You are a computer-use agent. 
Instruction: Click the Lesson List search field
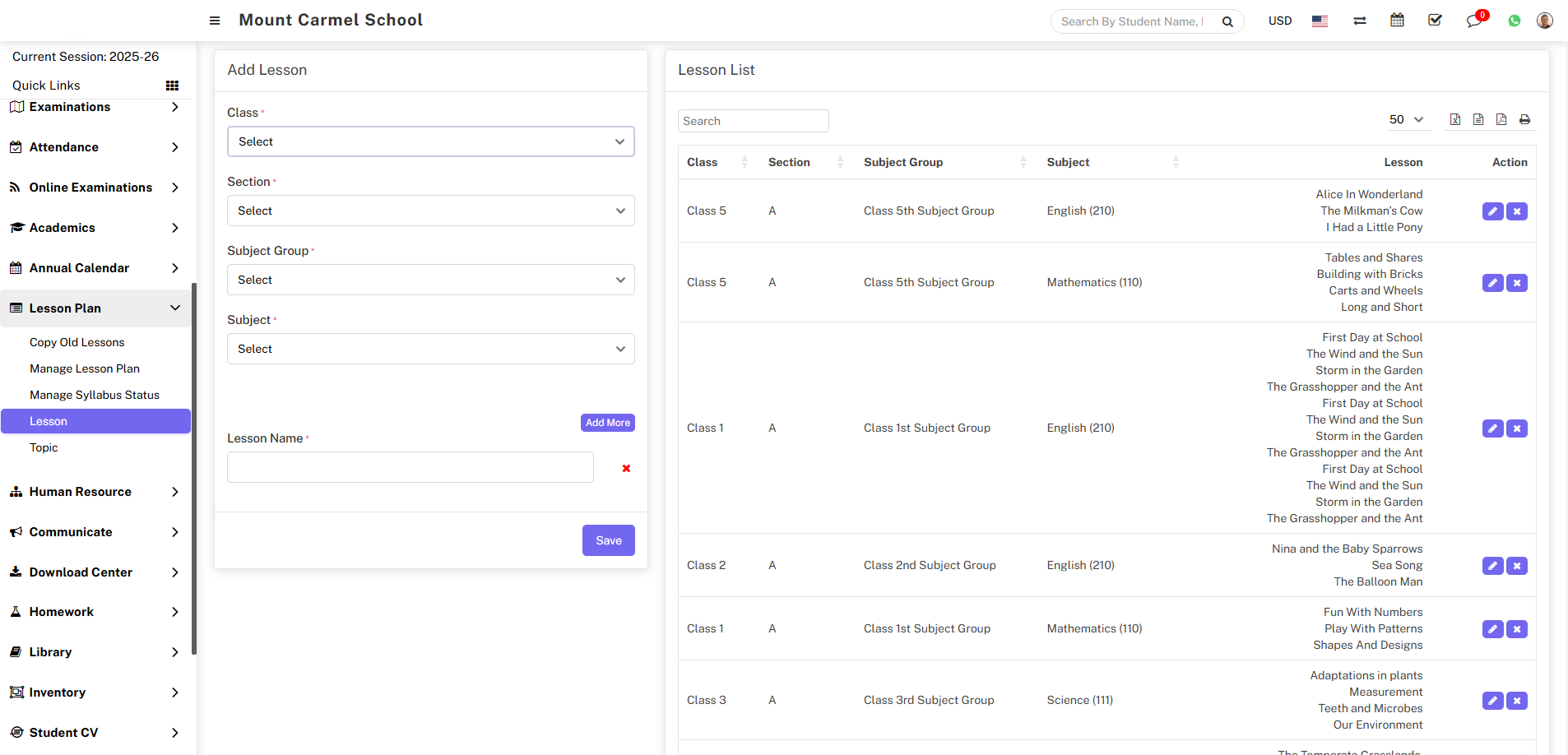(753, 121)
